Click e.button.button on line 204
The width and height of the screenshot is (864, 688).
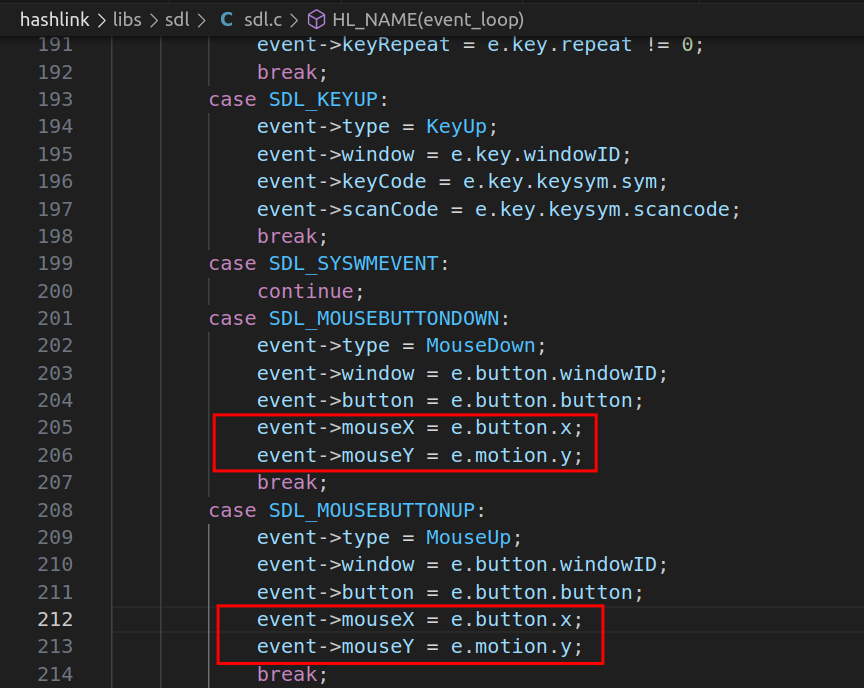(x=541, y=401)
